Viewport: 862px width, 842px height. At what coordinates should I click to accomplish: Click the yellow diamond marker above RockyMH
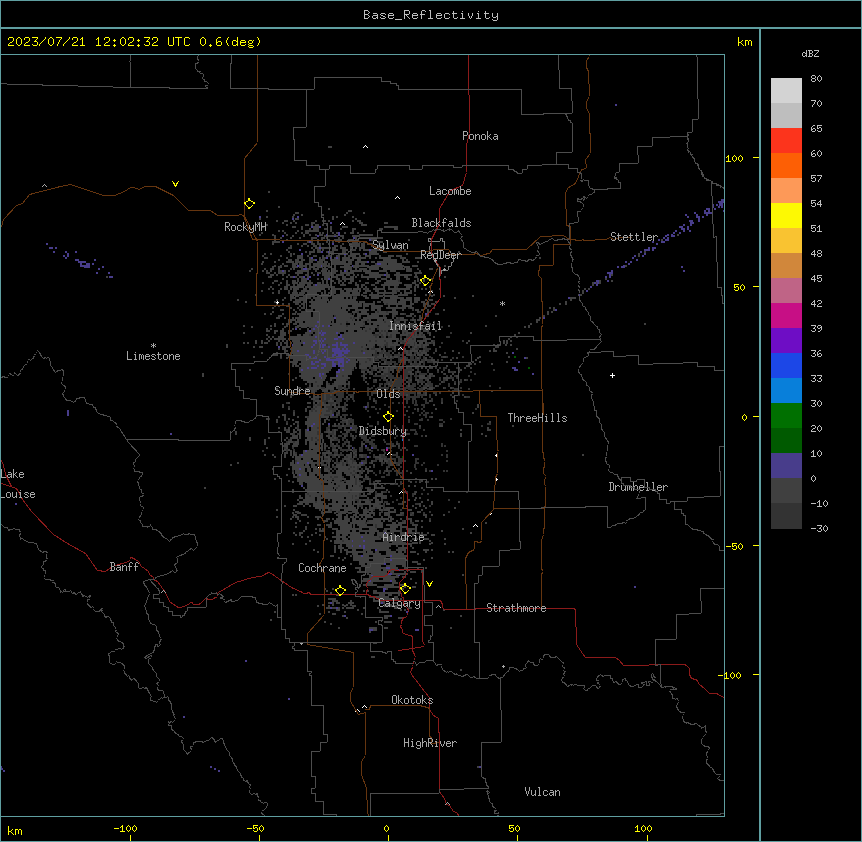coord(249,204)
